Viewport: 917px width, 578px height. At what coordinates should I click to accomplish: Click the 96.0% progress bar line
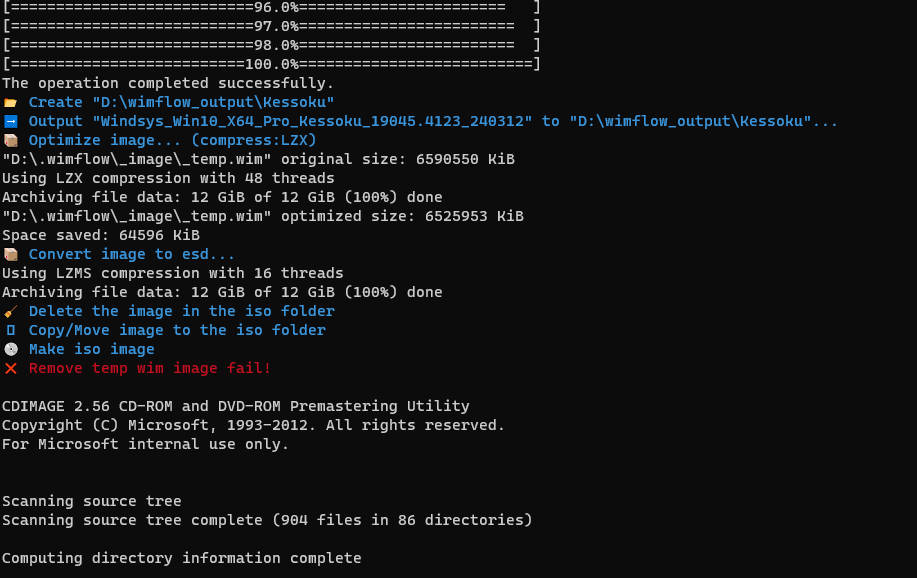271,7
